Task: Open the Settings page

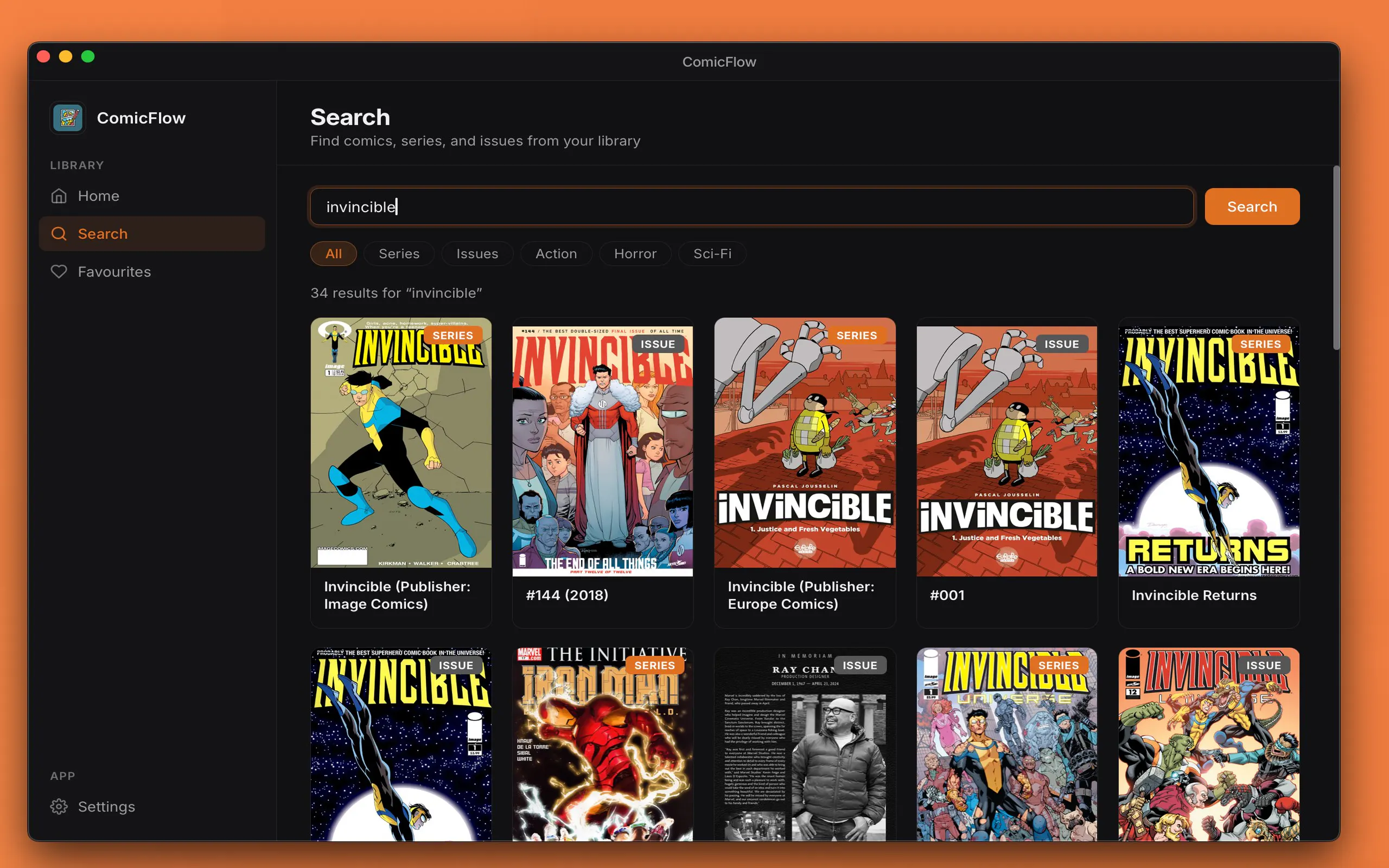Action: (151, 807)
